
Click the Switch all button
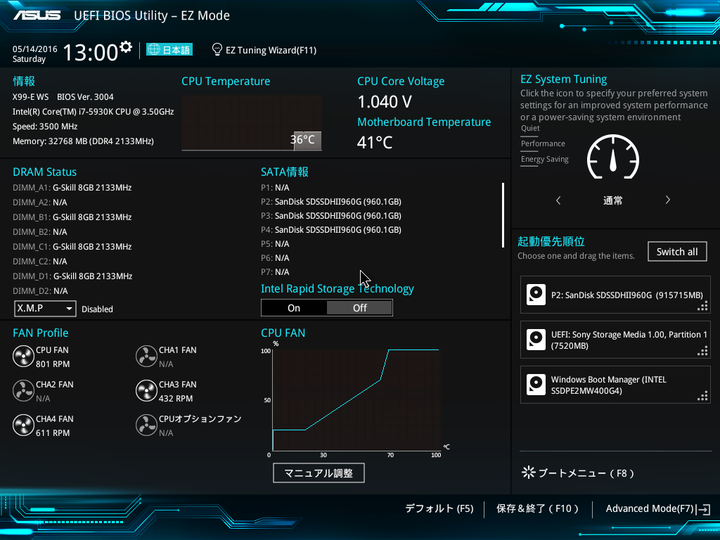677,252
